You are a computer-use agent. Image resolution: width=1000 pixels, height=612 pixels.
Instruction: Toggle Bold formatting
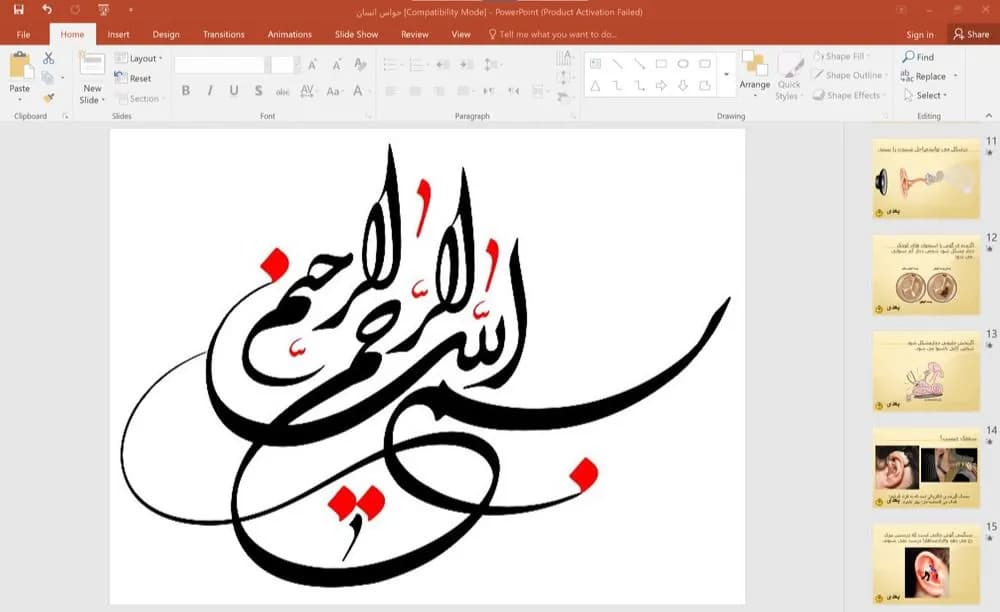pyautogui.click(x=186, y=91)
